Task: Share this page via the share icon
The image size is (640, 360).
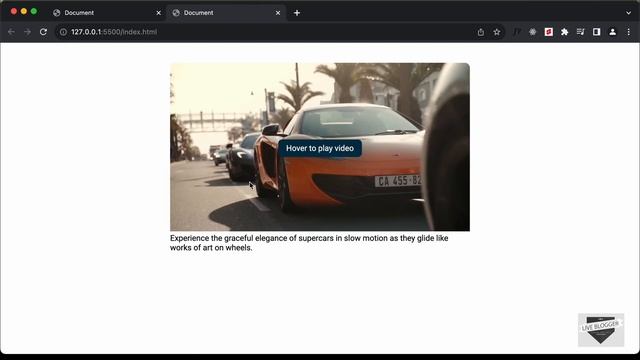Action: click(x=481, y=32)
